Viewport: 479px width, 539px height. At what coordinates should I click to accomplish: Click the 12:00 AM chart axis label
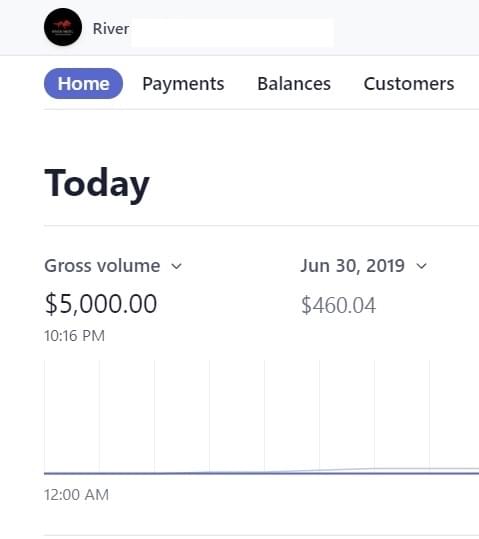pos(76,495)
